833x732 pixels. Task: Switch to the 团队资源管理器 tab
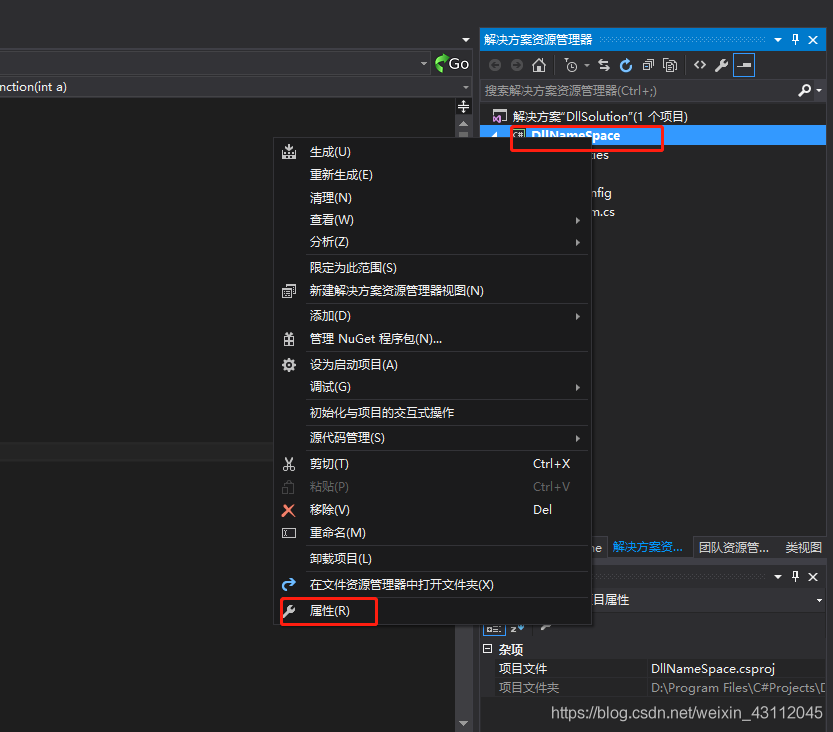(733, 547)
